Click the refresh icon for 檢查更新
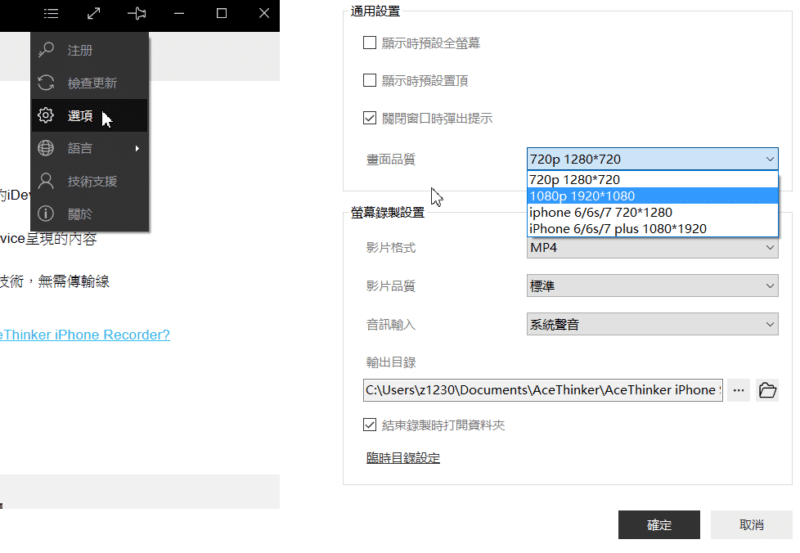Screen dimensions: 800x553 [46, 83]
